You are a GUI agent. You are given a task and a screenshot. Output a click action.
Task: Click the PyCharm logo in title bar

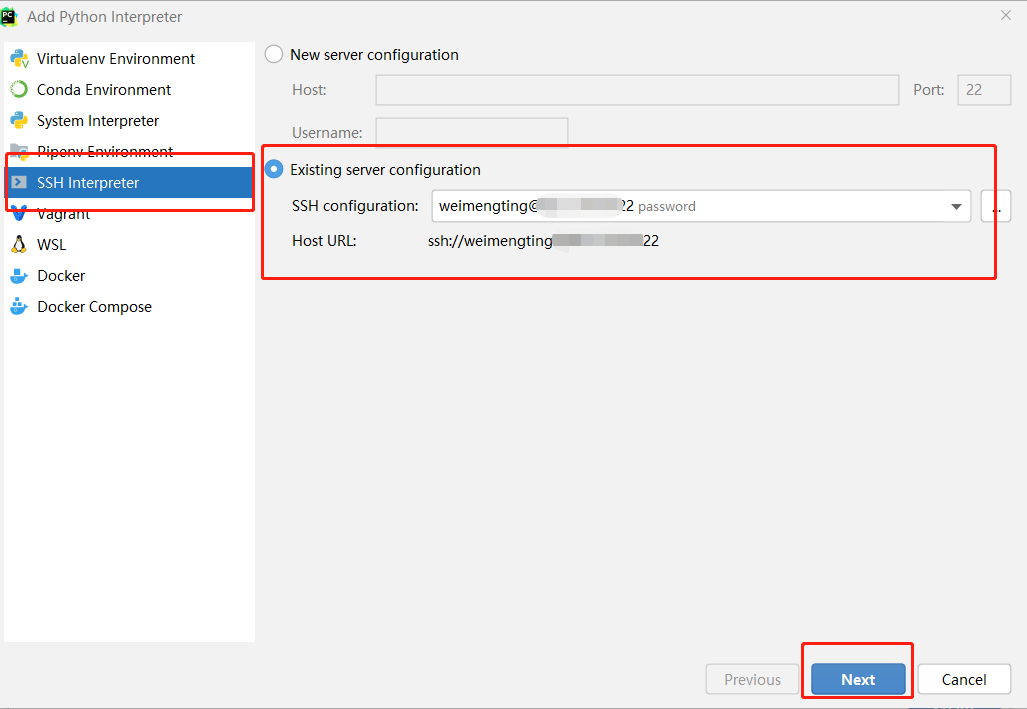click(x=9, y=16)
